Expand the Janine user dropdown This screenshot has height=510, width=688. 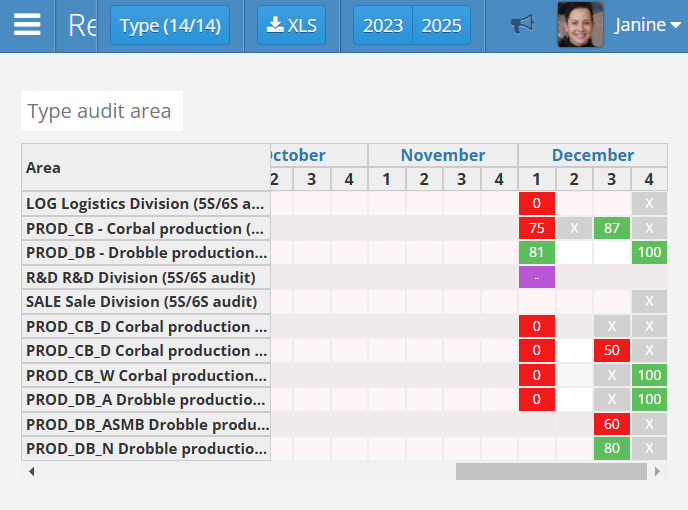point(647,25)
